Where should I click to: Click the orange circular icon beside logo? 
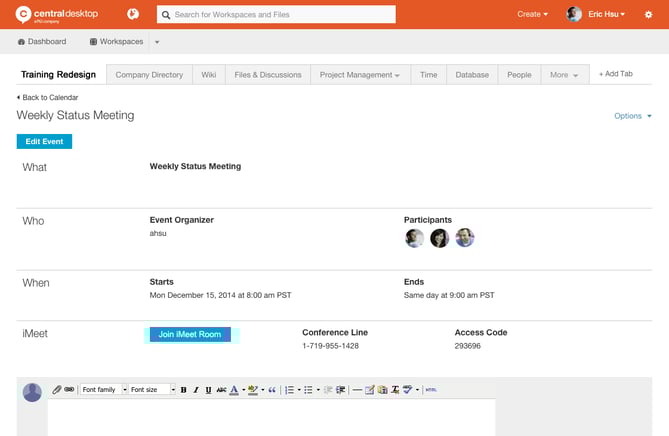click(132, 14)
